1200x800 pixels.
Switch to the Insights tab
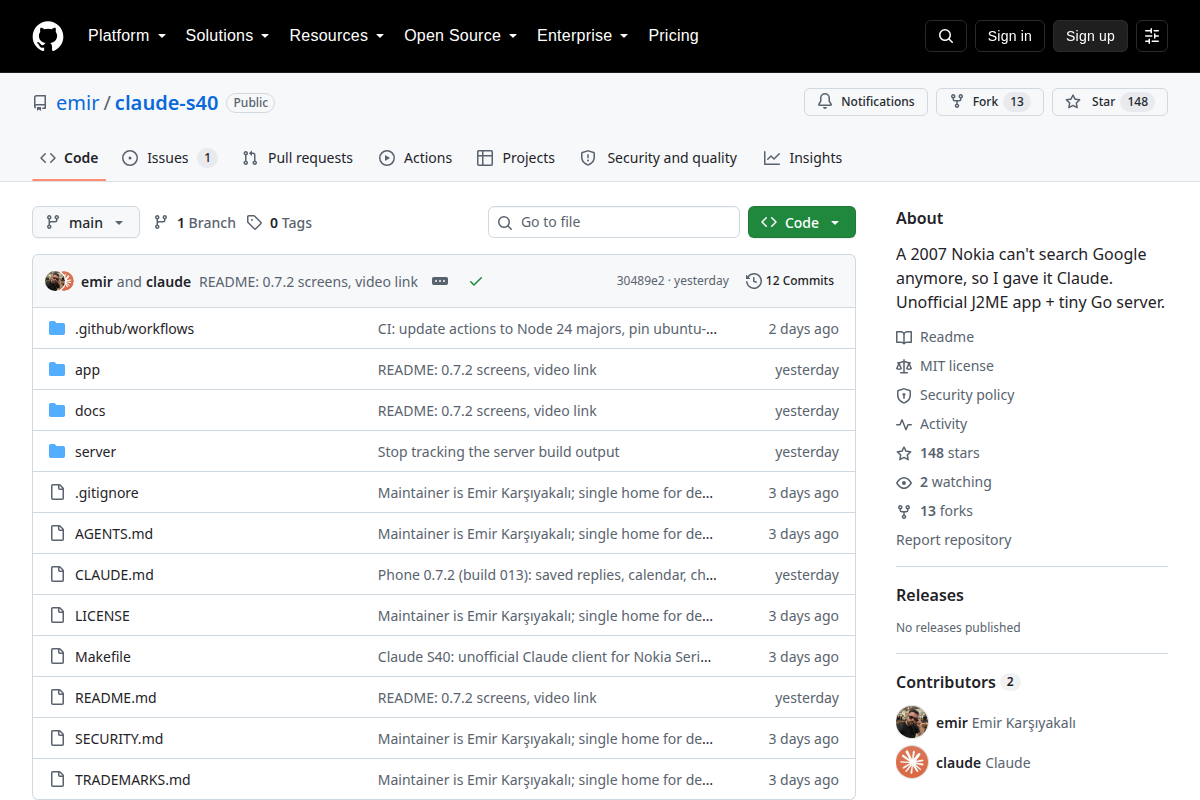point(803,158)
